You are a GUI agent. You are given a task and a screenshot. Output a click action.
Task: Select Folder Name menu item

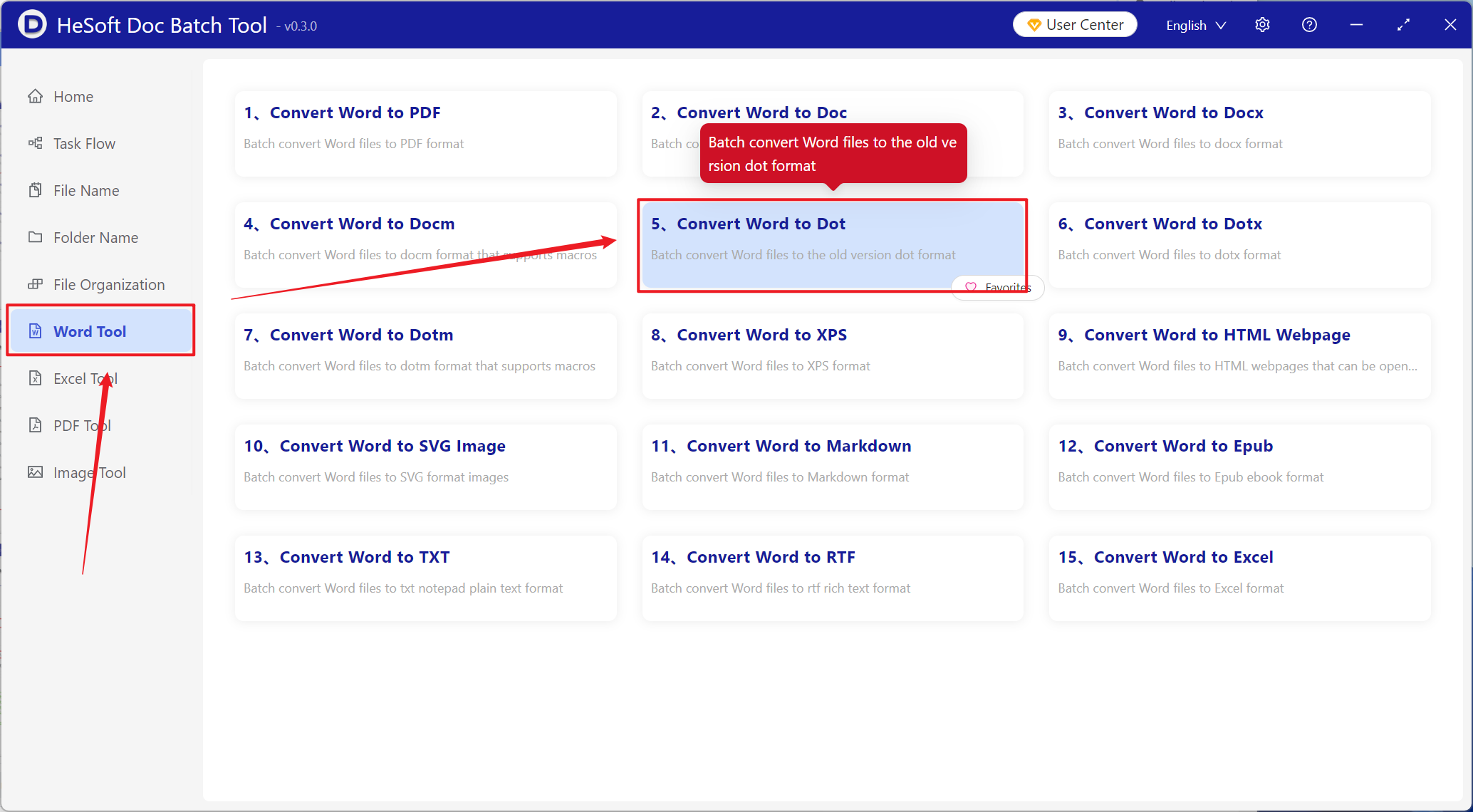tap(100, 237)
